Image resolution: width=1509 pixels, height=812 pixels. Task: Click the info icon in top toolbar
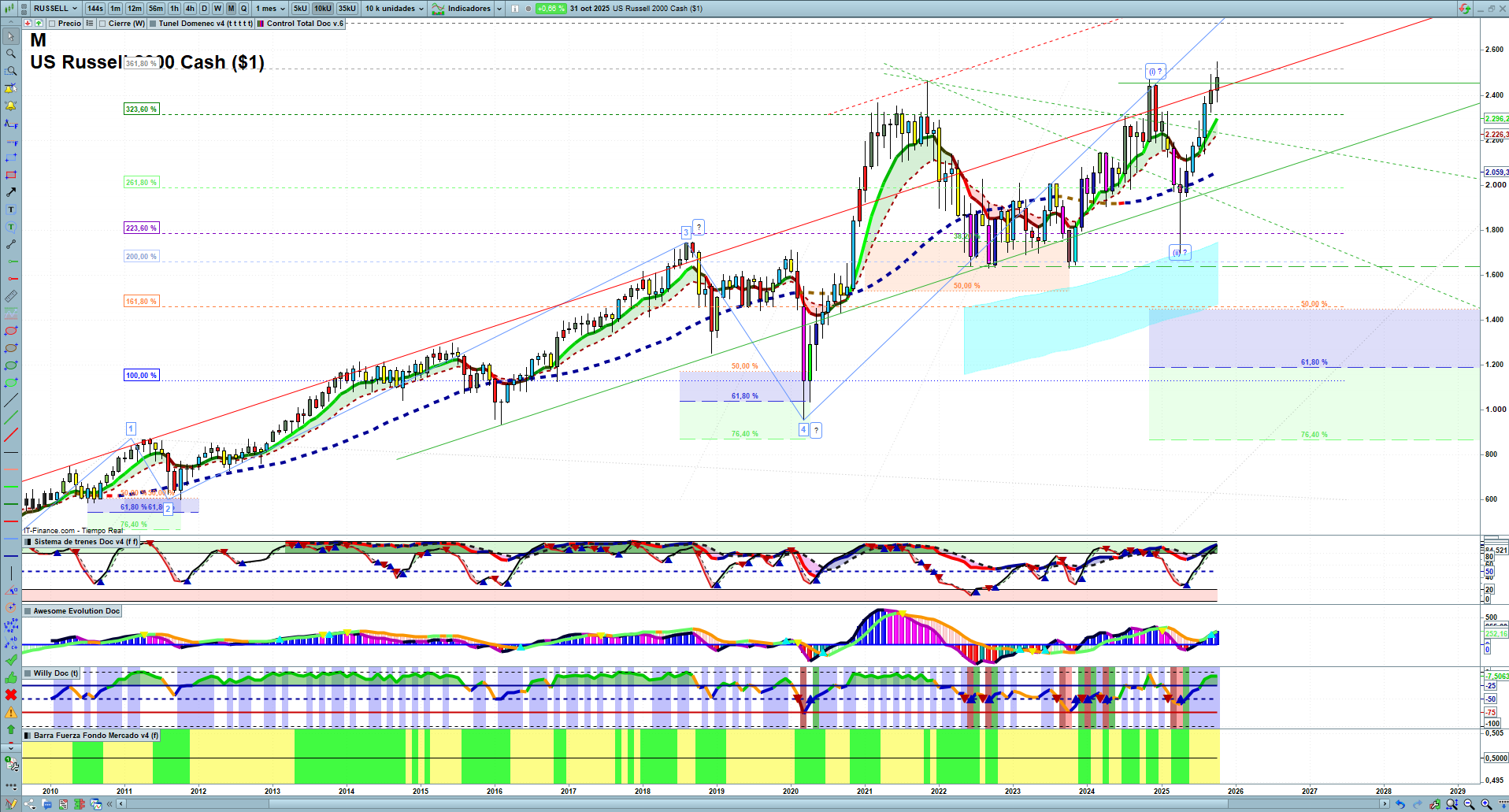[x=514, y=9]
